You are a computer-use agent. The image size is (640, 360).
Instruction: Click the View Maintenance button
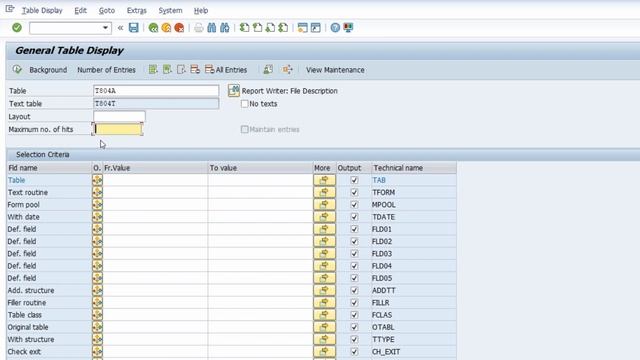coord(335,70)
